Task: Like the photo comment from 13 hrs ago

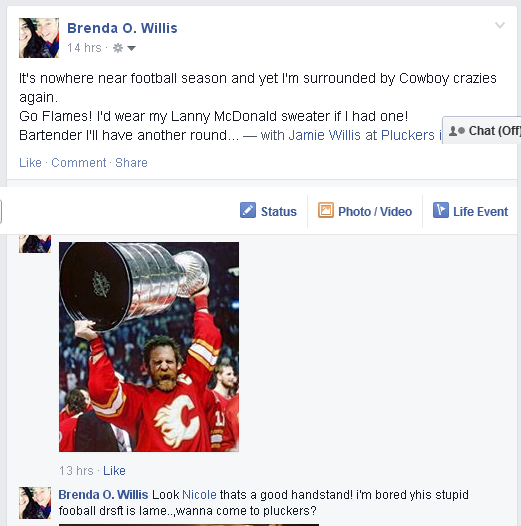Action: [x=114, y=471]
